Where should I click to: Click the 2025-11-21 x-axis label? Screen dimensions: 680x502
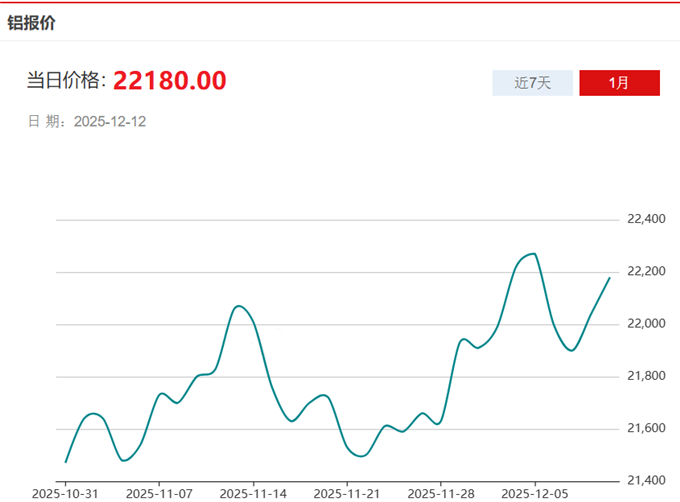pos(347,493)
